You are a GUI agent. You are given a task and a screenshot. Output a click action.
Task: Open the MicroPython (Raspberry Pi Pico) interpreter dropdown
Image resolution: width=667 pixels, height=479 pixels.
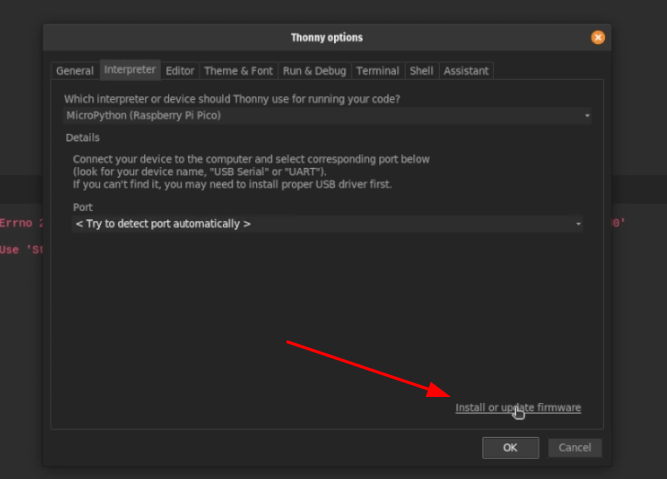point(327,116)
